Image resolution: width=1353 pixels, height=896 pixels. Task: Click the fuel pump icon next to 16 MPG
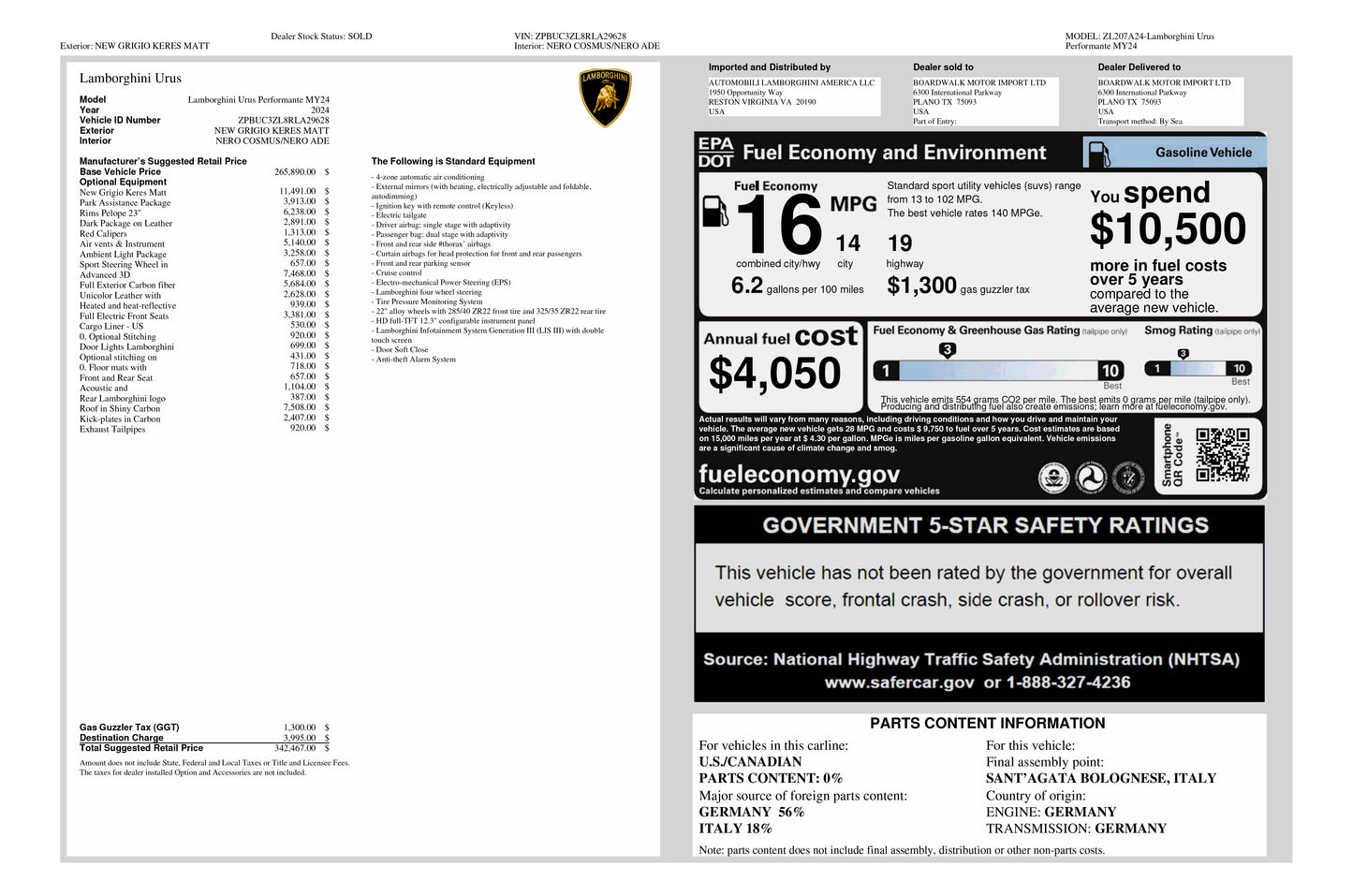coord(715,212)
